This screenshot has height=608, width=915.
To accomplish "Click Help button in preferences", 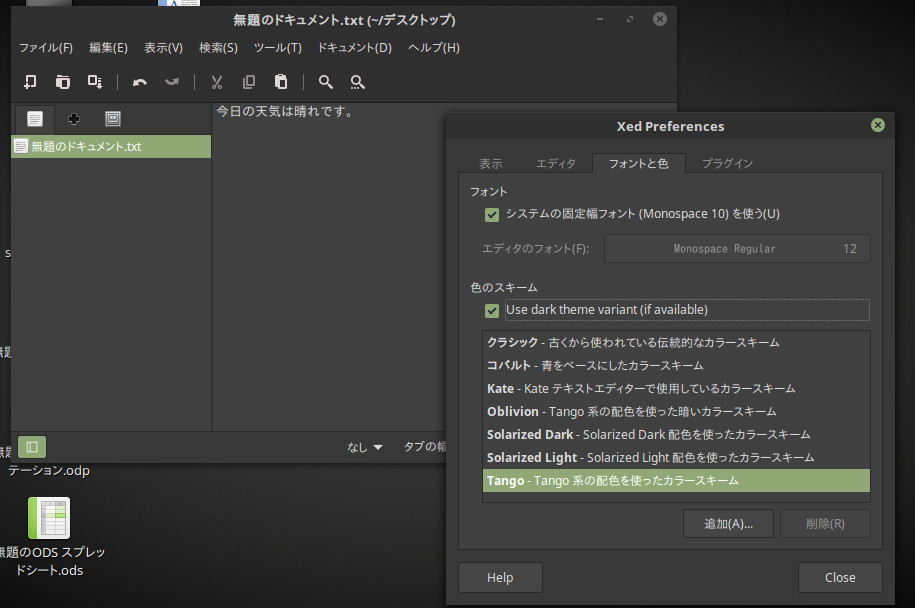I will coord(500,578).
